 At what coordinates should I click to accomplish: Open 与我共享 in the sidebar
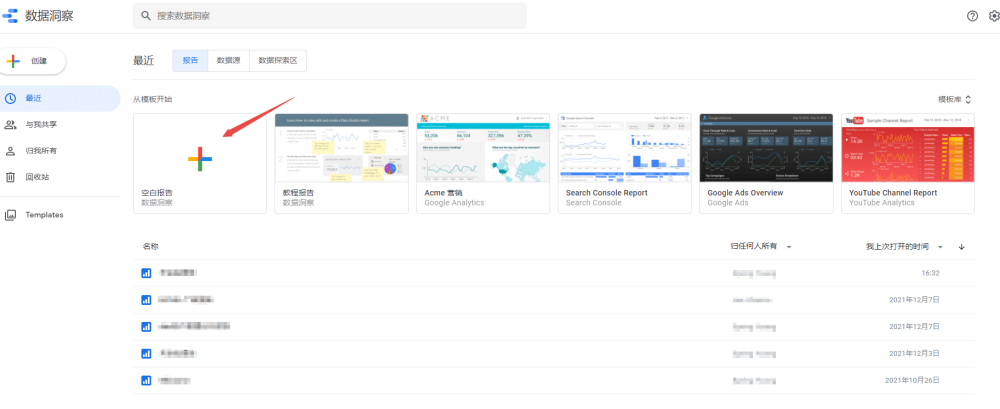(42, 124)
